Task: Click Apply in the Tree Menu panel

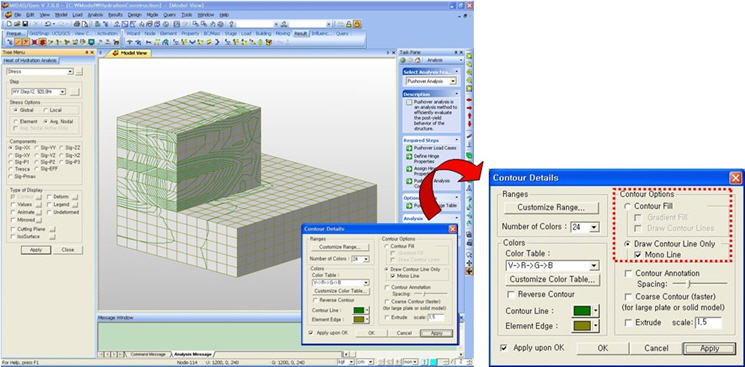Action: (36, 250)
